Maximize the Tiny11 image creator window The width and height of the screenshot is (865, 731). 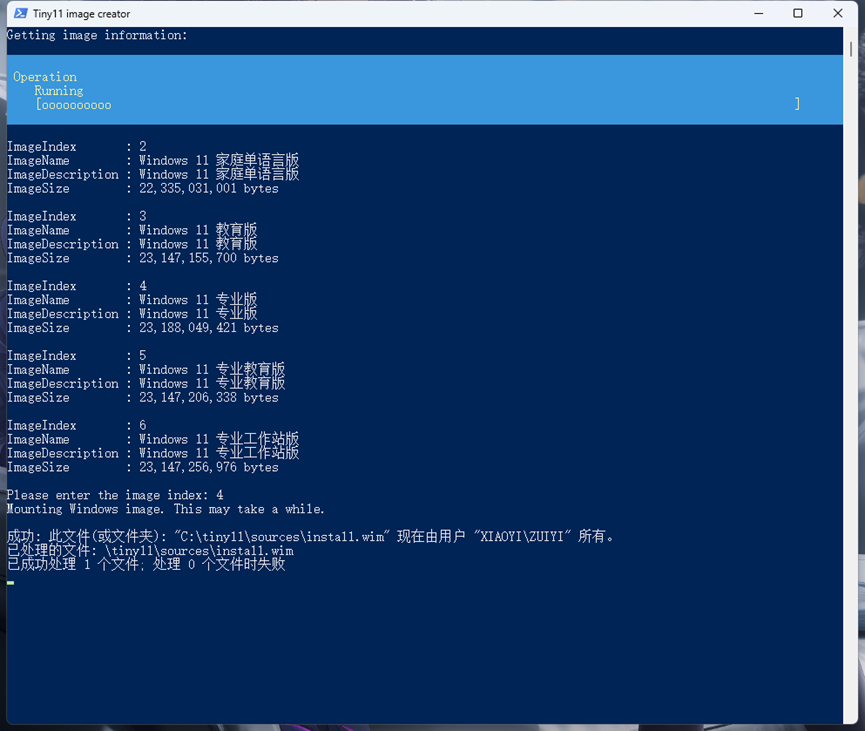pyautogui.click(x=798, y=13)
